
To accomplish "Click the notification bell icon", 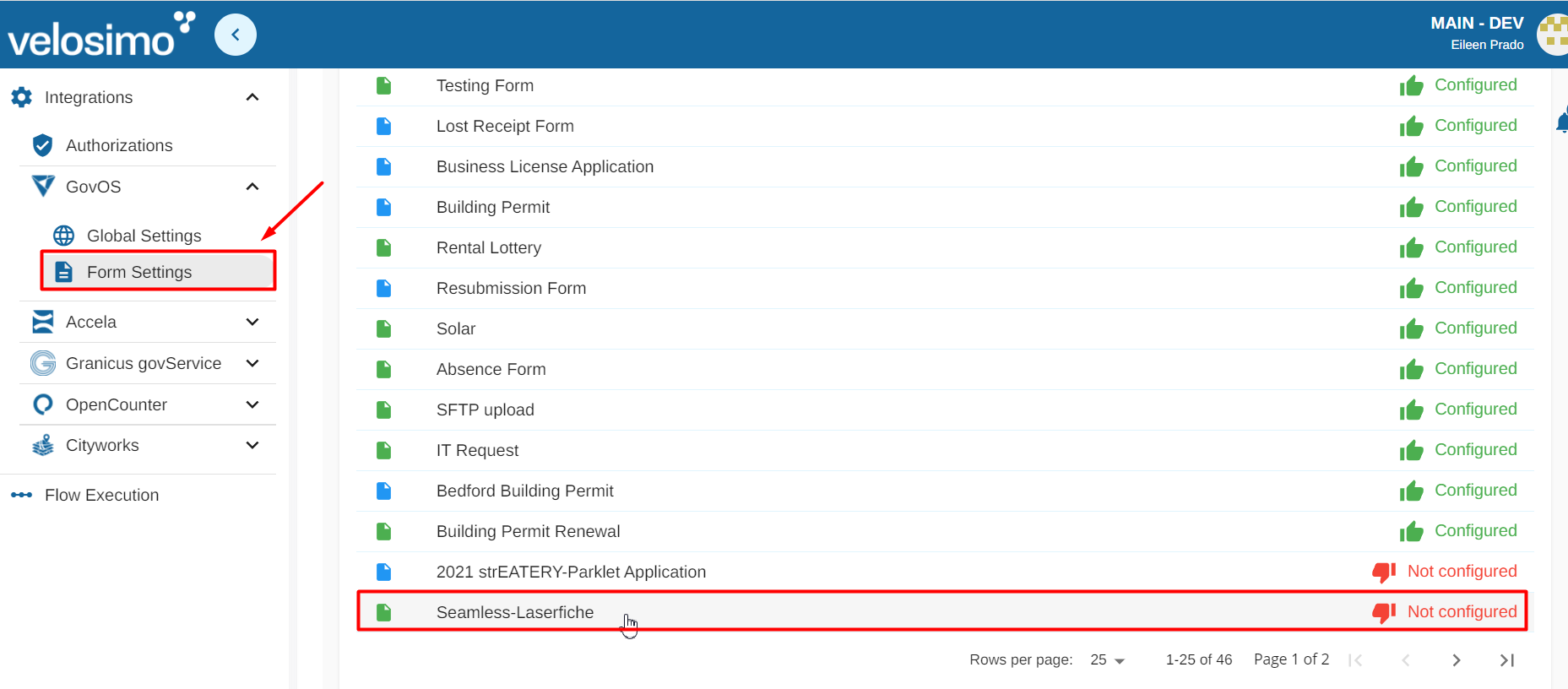I will point(1562,122).
